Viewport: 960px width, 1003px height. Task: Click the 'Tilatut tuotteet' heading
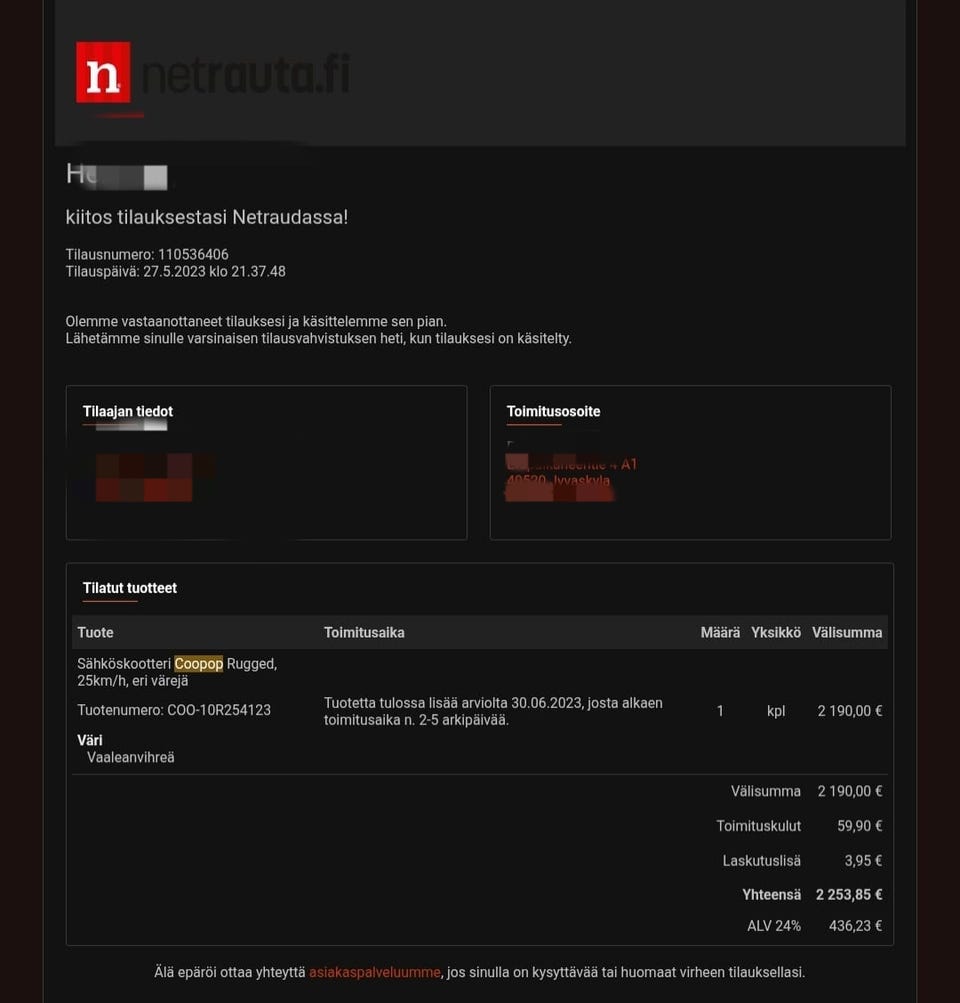pyautogui.click(x=130, y=588)
